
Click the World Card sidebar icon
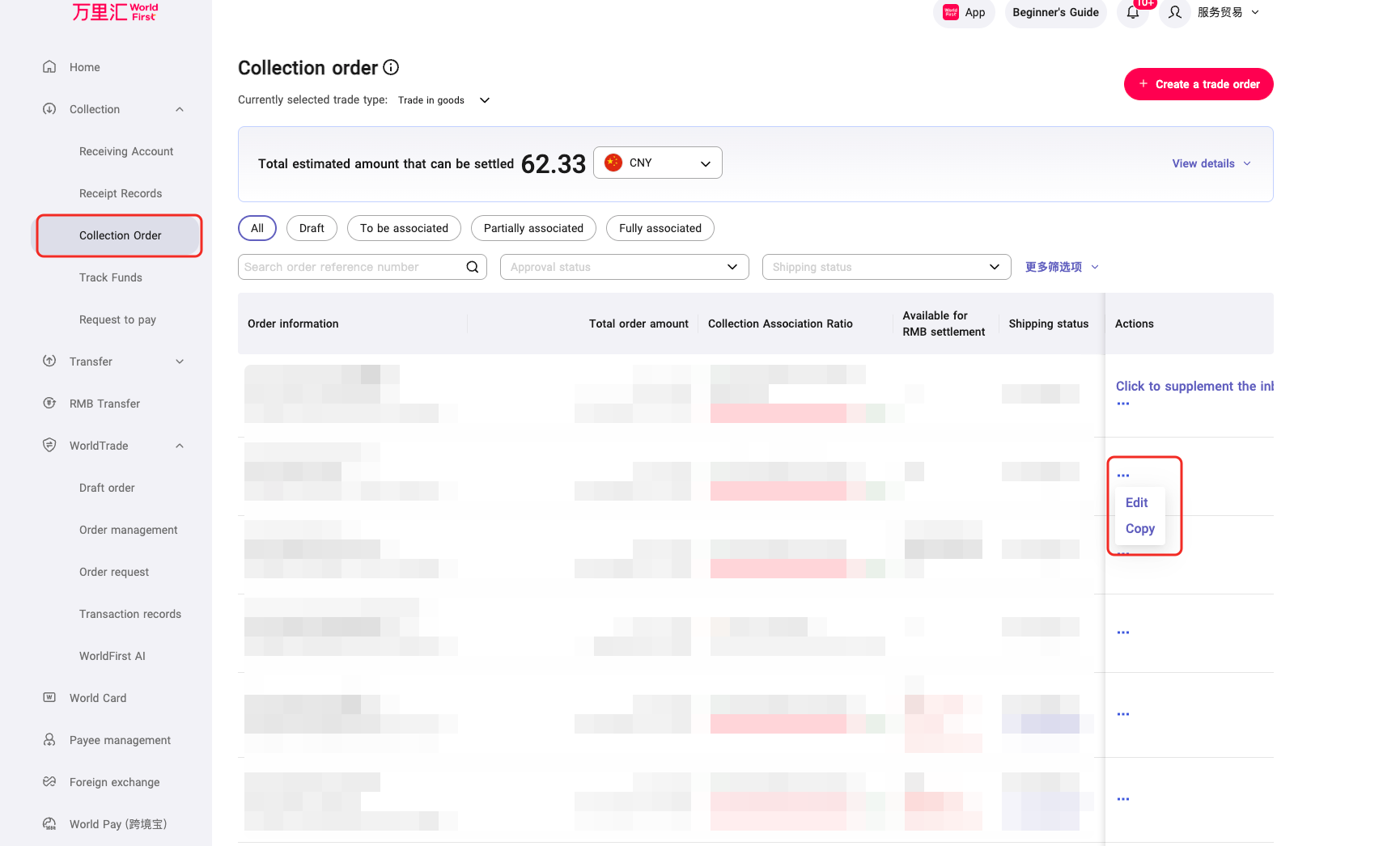pyautogui.click(x=49, y=698)
